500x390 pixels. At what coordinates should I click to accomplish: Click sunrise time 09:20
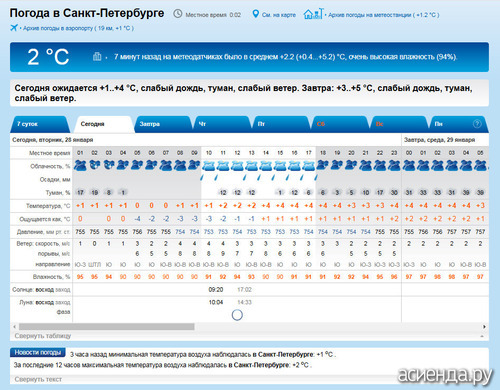coord(216,290)
